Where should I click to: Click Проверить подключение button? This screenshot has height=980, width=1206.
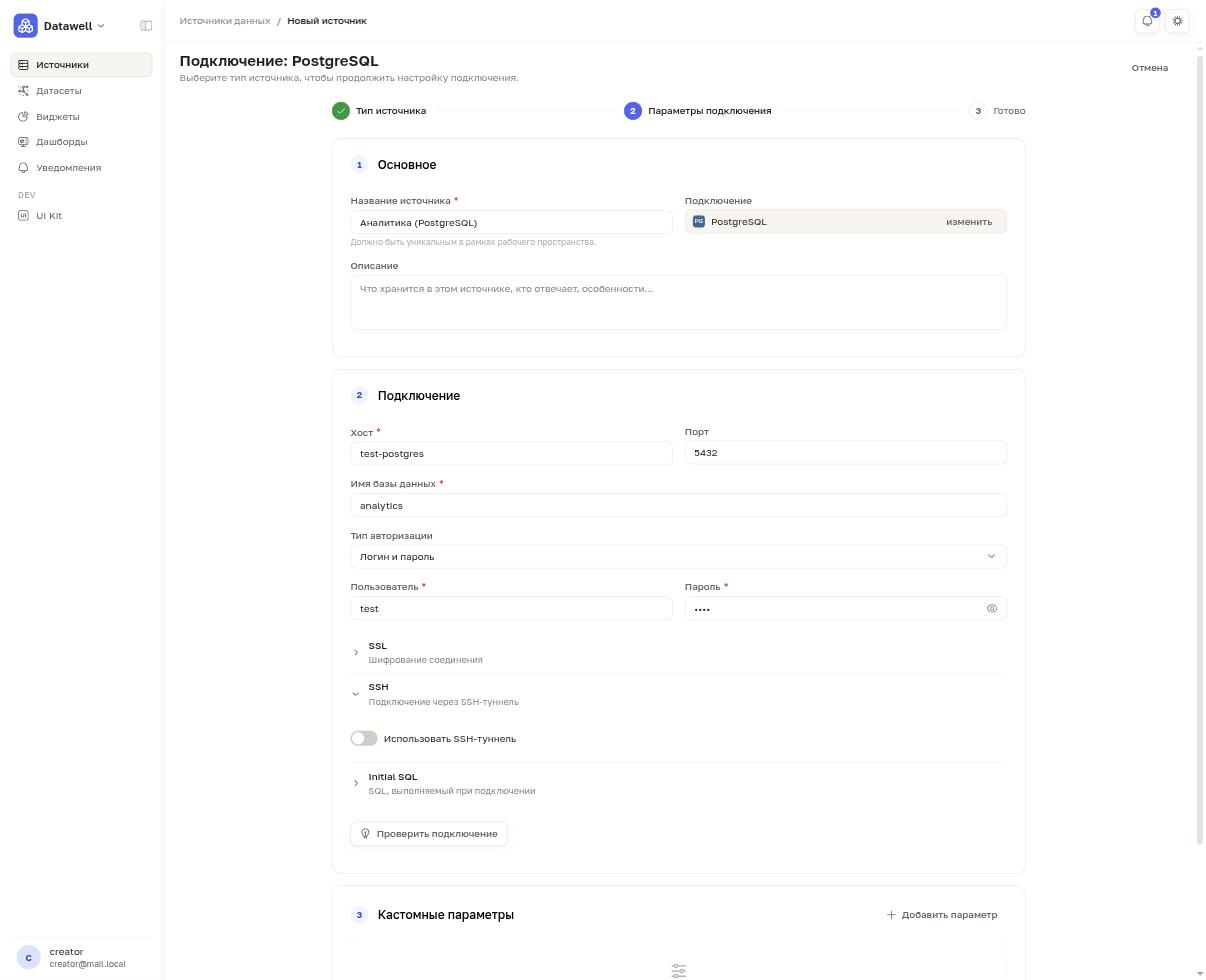(428, 834)
